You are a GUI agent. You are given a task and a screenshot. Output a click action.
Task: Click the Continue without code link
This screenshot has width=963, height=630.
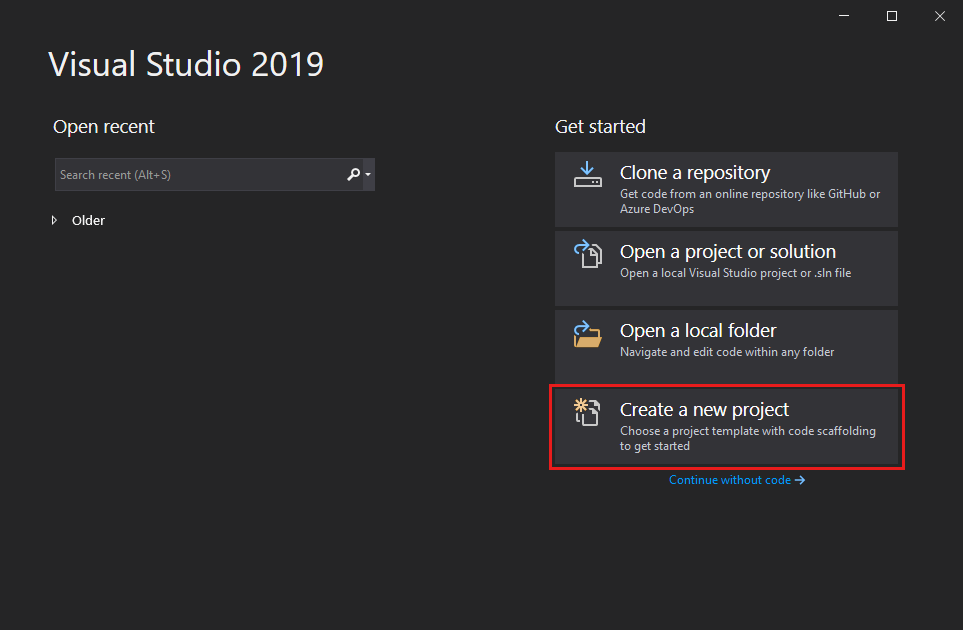(731, 480)
